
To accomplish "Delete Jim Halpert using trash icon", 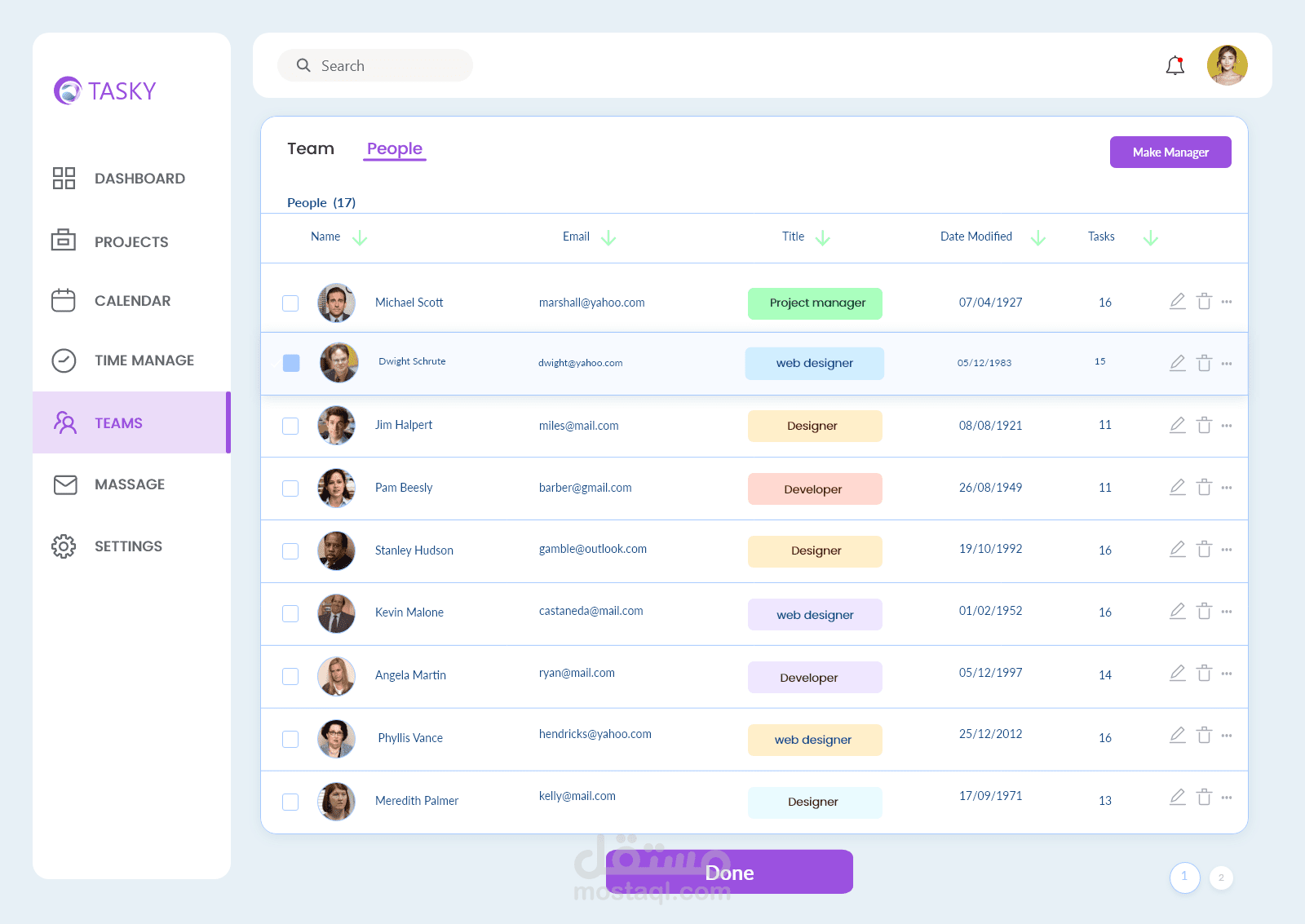I will 1204,425.
